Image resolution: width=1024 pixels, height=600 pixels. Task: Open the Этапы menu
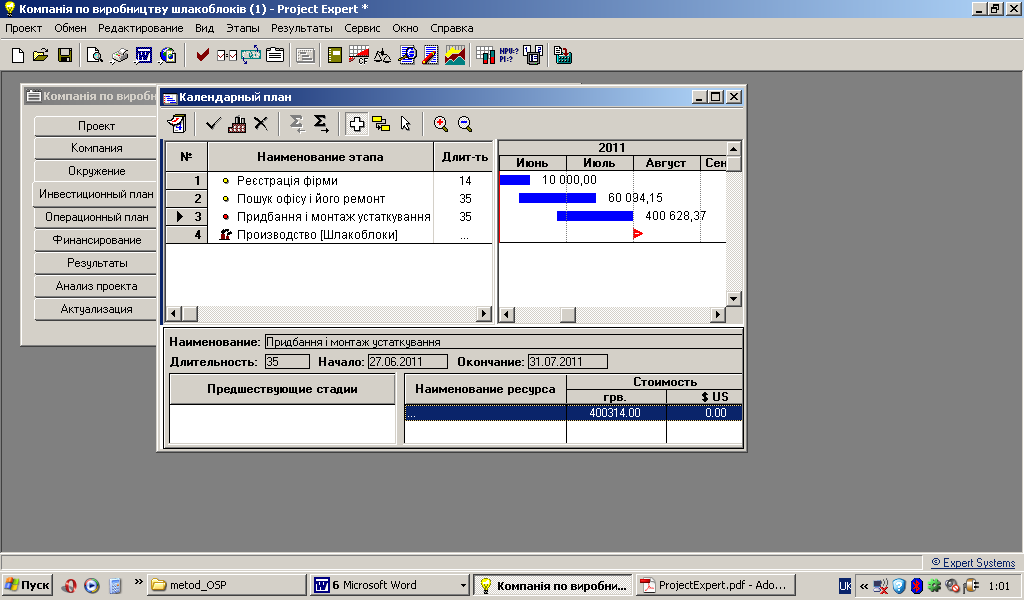(242, 28)
